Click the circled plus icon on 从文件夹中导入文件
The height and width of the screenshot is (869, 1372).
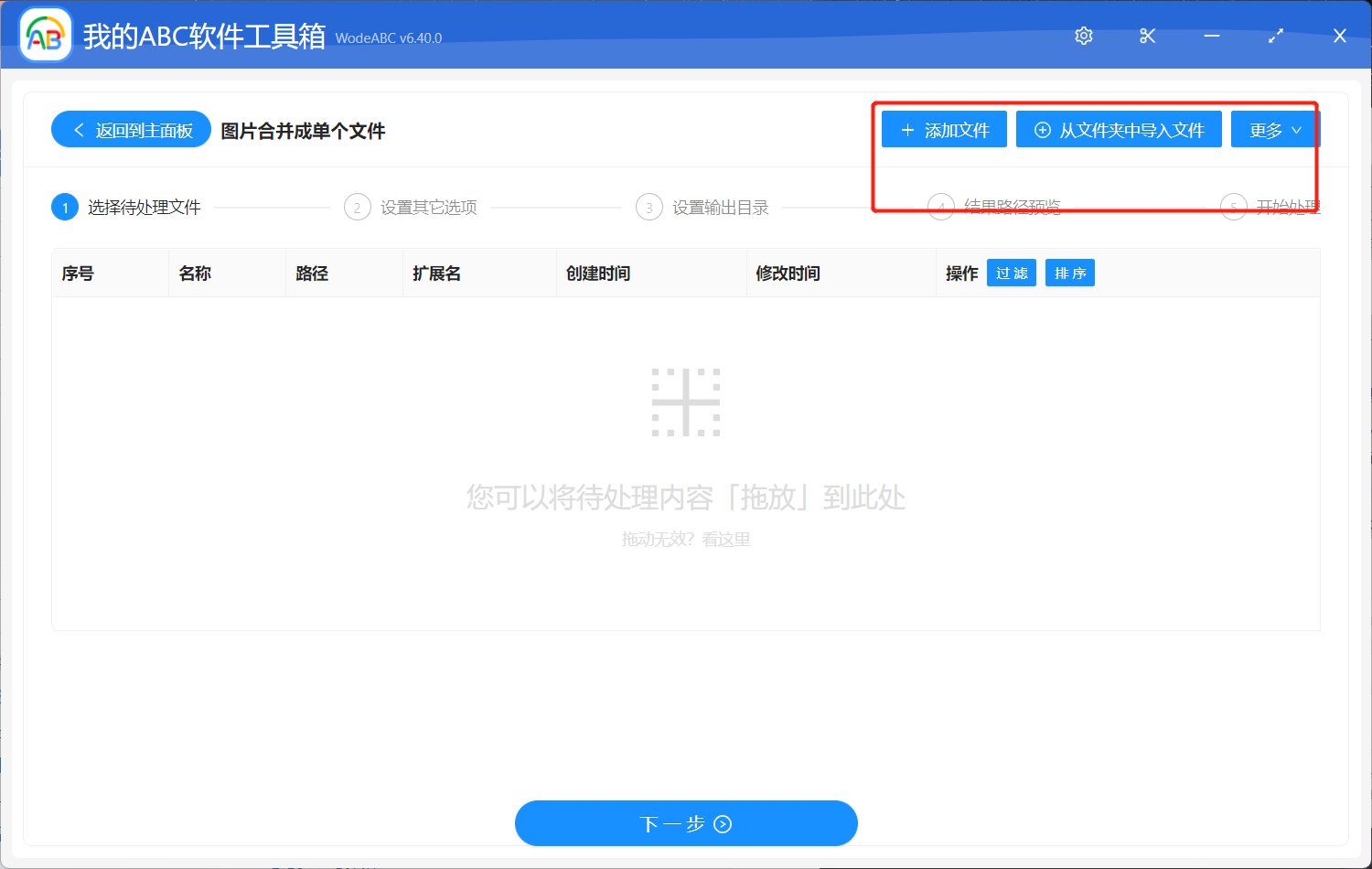pyautogui.click(x=1042, y=129)
